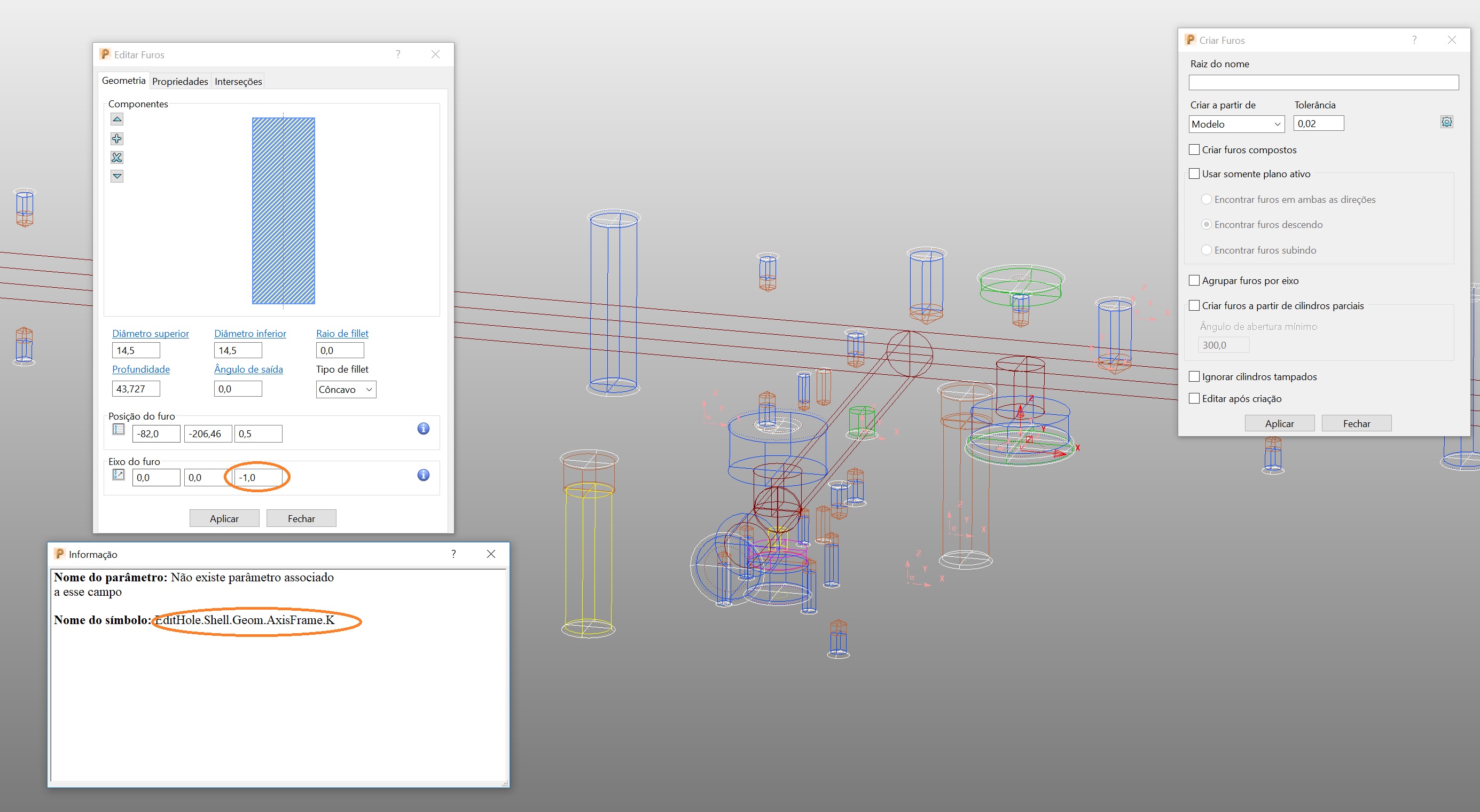1480x812 pixels.
Task: Open Tipo de fillet Côncavo dropdown
Action: tap(346, 389)
